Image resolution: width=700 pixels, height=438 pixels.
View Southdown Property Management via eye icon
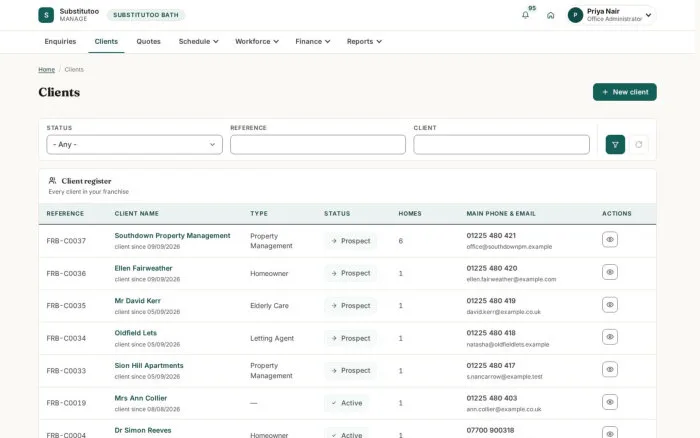(x=610, y=240)
